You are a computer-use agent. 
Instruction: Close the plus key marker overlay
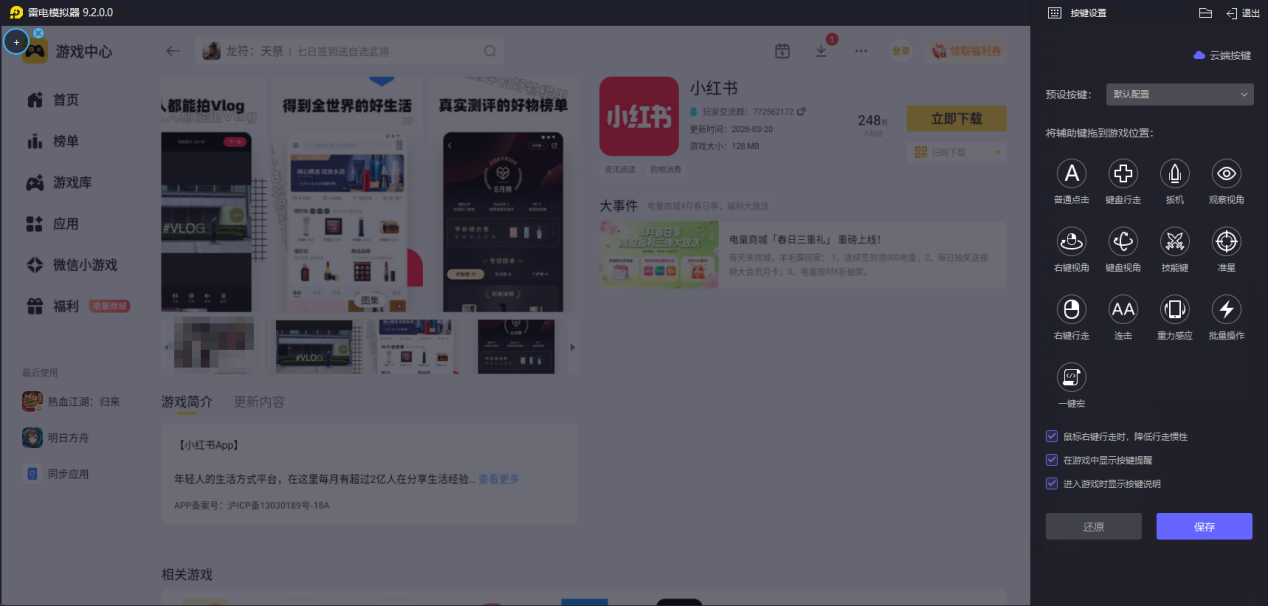point(38,33)
